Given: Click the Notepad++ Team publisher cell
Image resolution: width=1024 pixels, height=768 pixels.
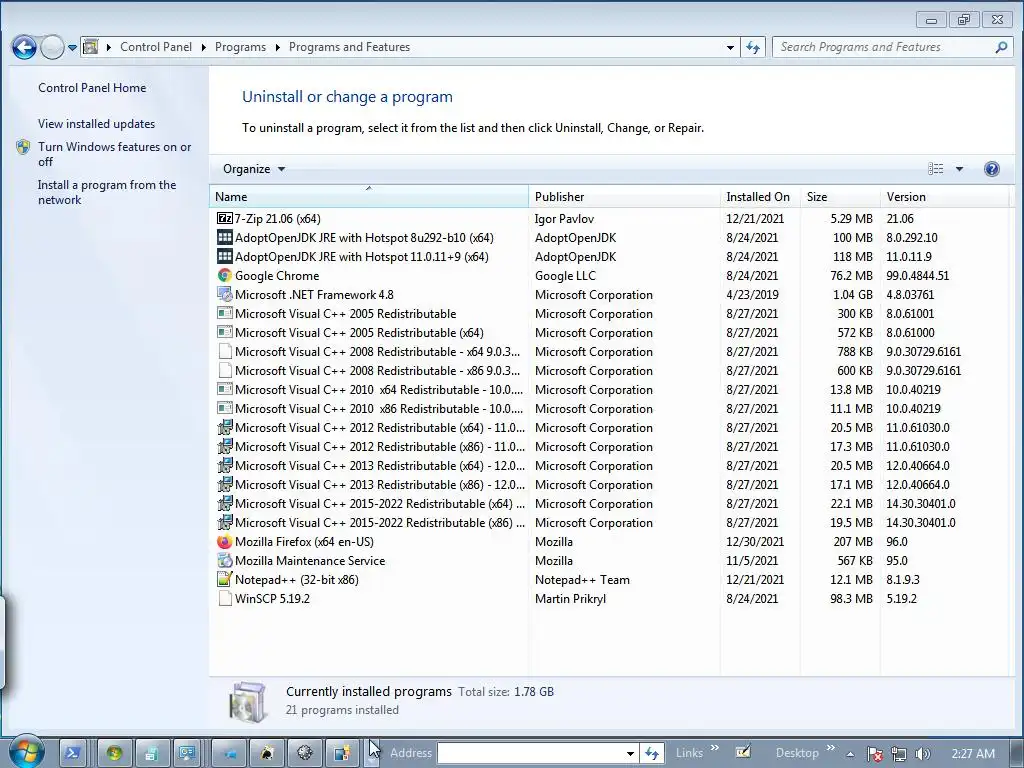Looking at the screenshot, I should tap(583, 580).
